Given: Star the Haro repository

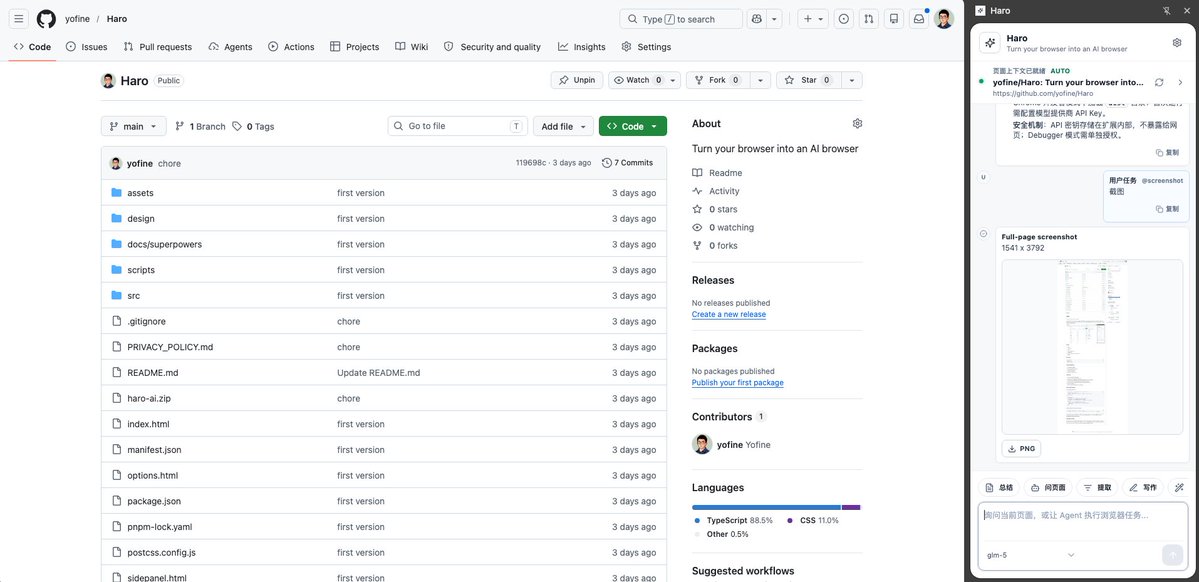Looking at the screenshot, I should click(x=809, y=80).
